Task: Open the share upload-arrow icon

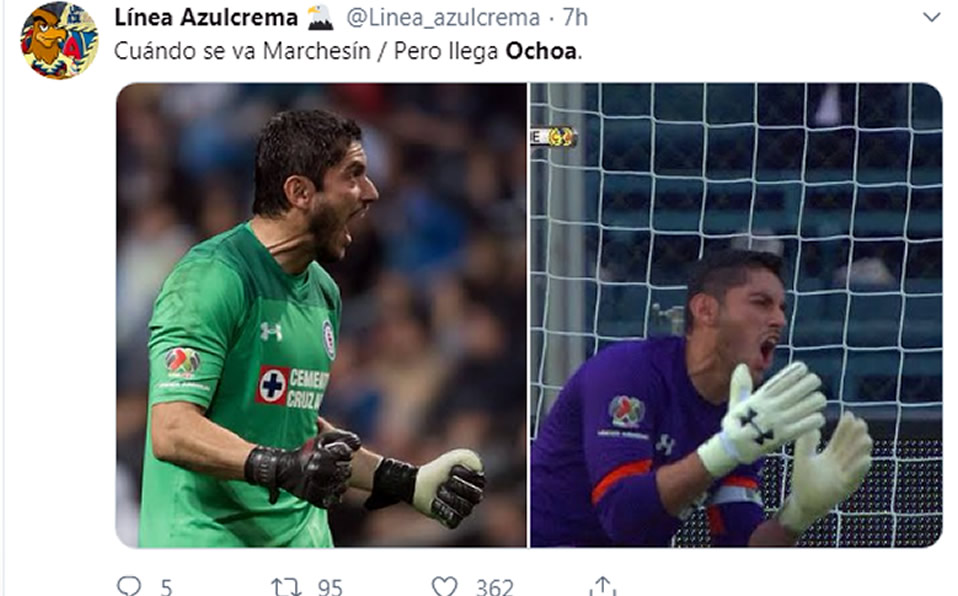Action: tap(602, 586)
